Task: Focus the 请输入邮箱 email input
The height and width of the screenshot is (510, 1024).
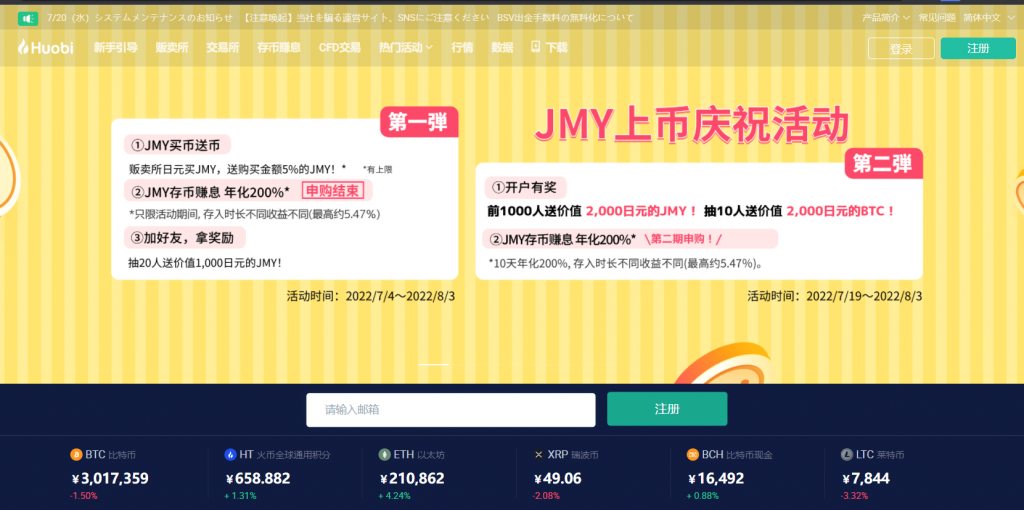Action: pos(451,409)
